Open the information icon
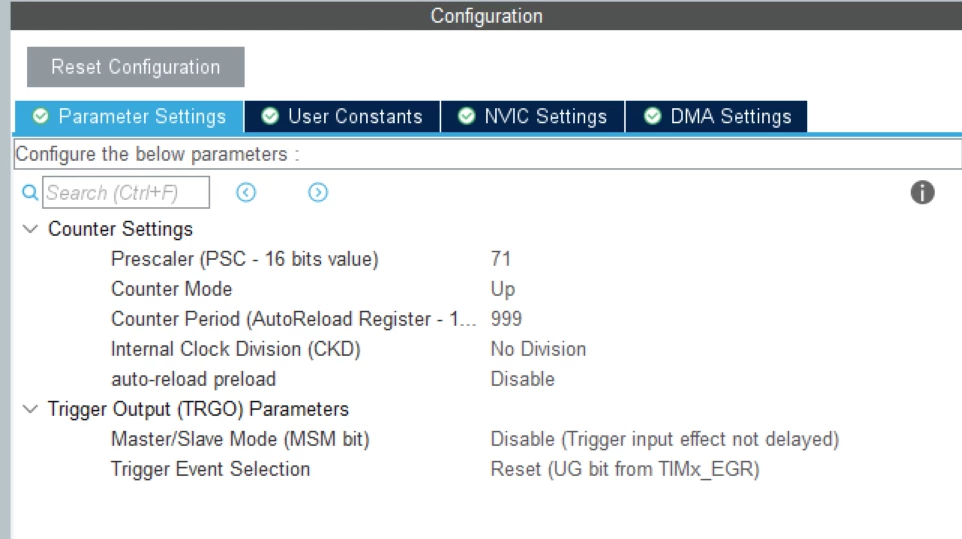Screen dimensions: 962x539 click(922, 193)
